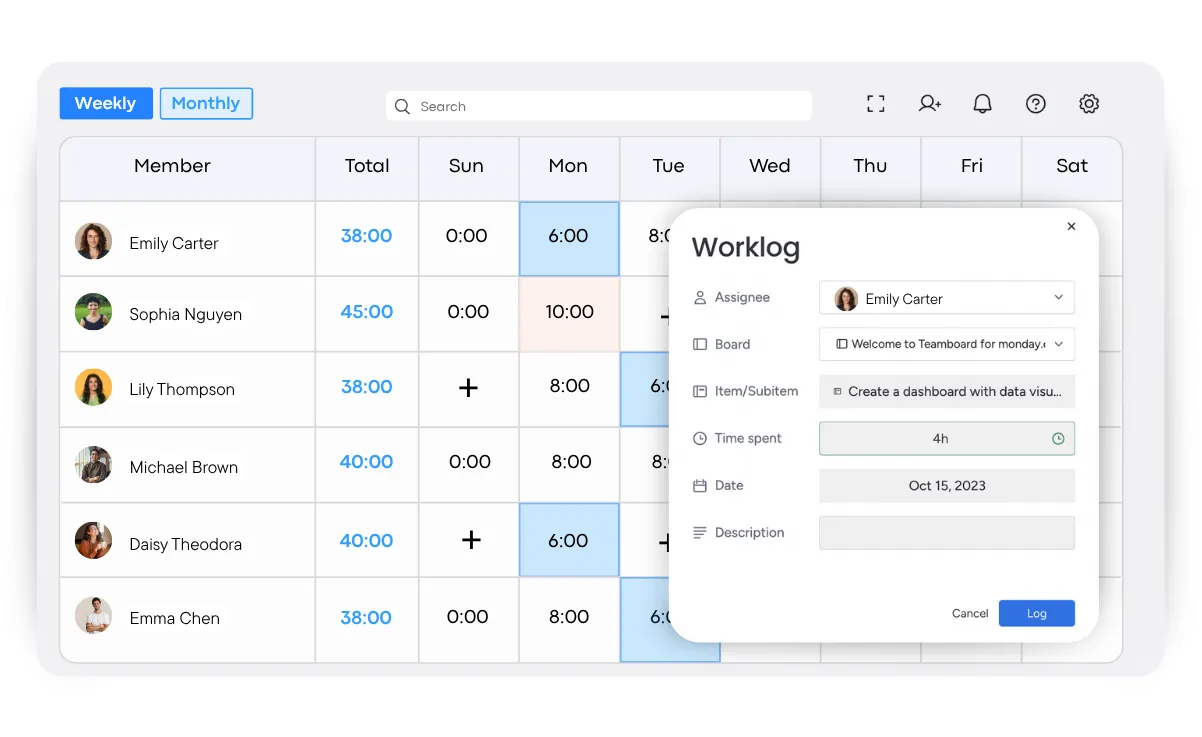This screenshot has width=1202, height=737.
Task: Cancel the Worklog dialog
Action: coord(970,613)
